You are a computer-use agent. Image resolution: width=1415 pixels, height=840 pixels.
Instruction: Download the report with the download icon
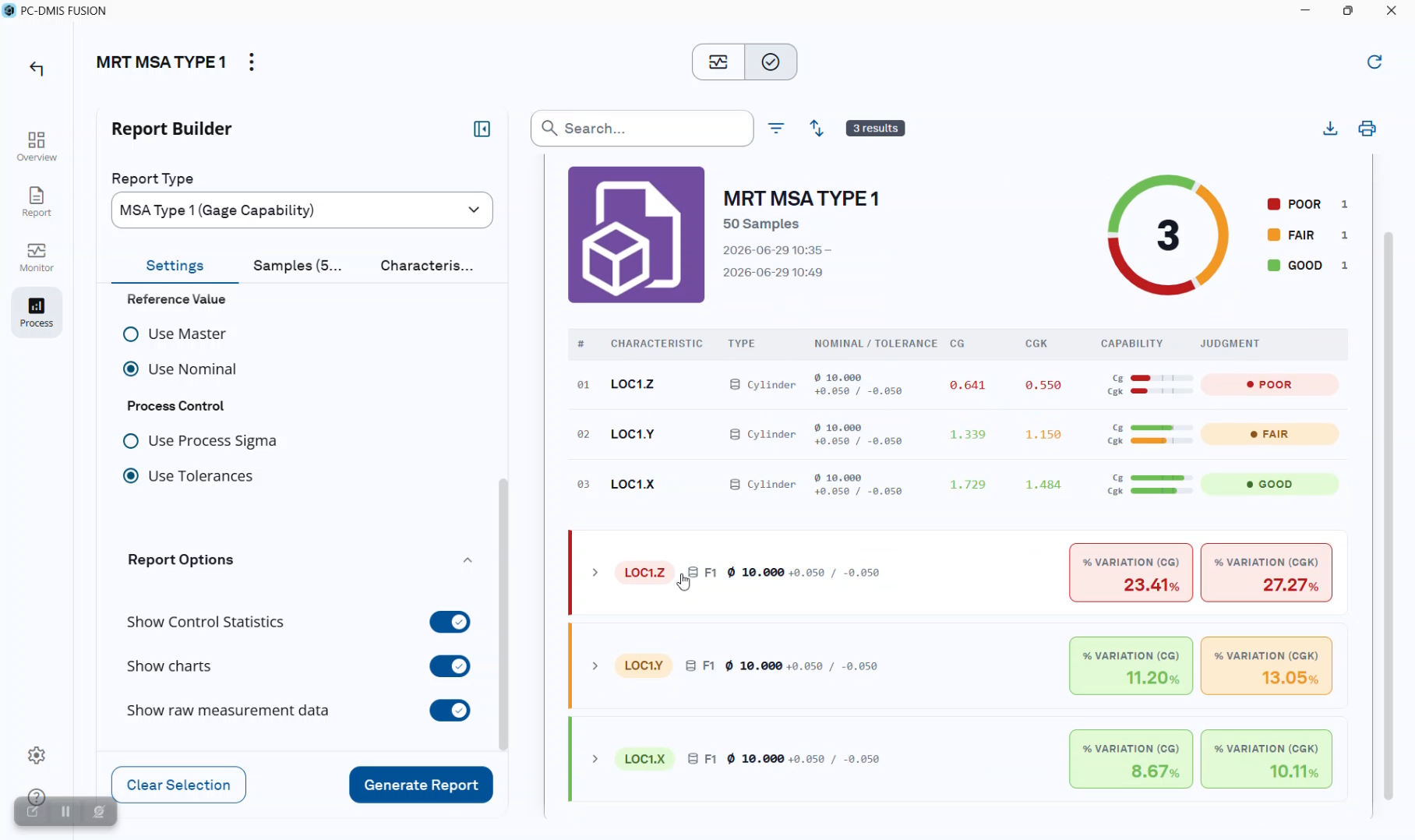pyautogui.click(x=1330, y=129)
